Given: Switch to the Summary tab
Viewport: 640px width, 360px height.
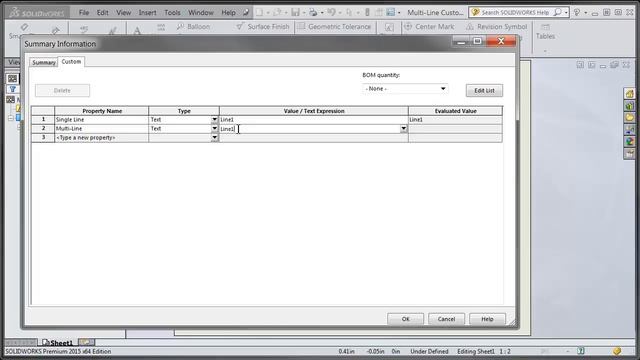Looking at the screenshot, I should [44, 62].
